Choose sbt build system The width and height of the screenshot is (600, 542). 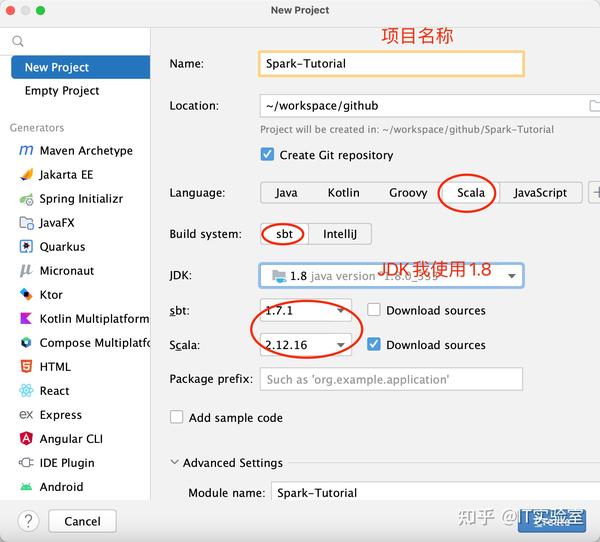coord(284,234)
